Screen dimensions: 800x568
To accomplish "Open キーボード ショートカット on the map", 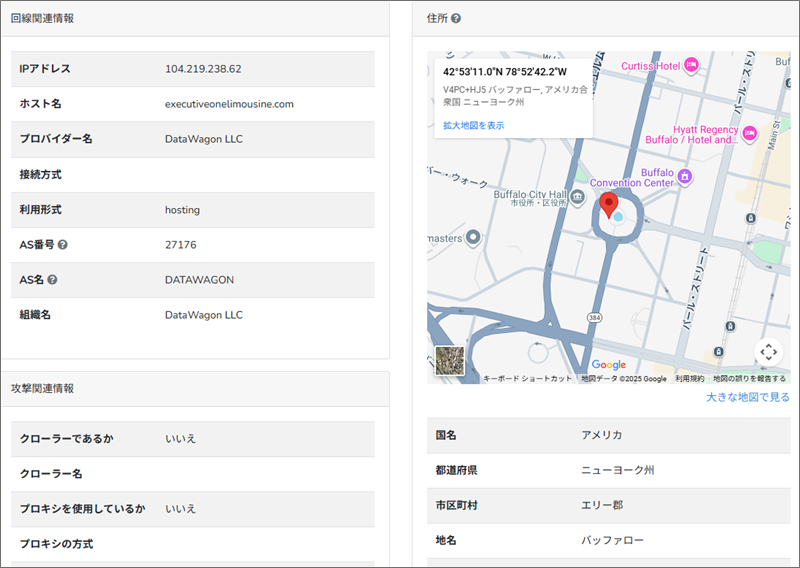I will (527, 379).
